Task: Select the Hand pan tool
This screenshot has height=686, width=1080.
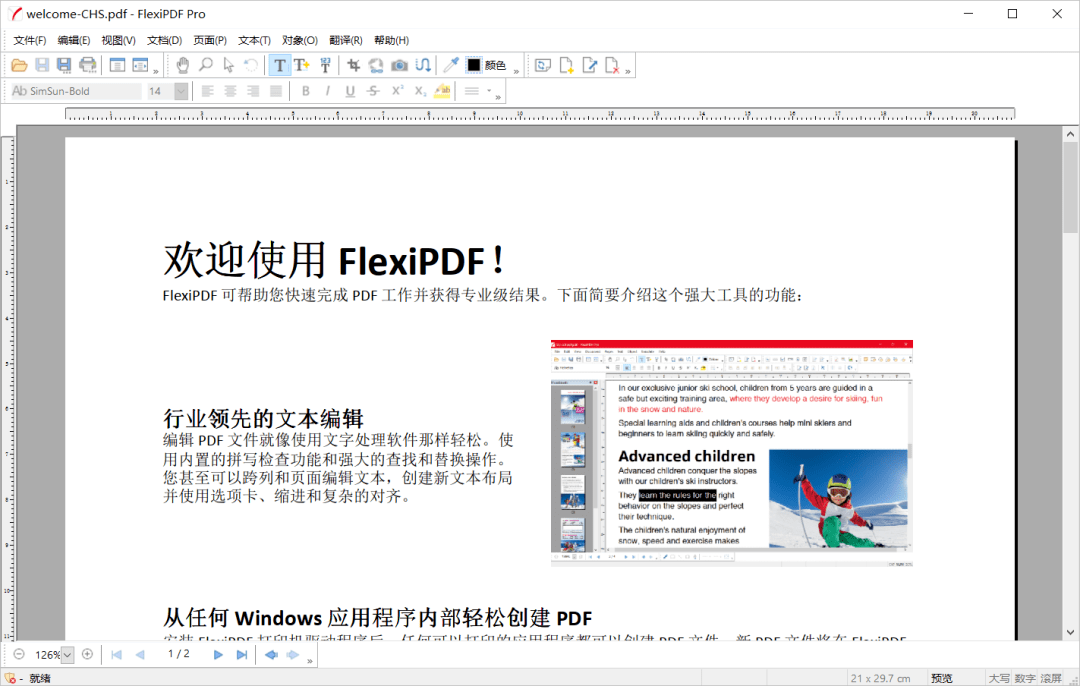Action: pyautogui.click(x=183, y=65)
